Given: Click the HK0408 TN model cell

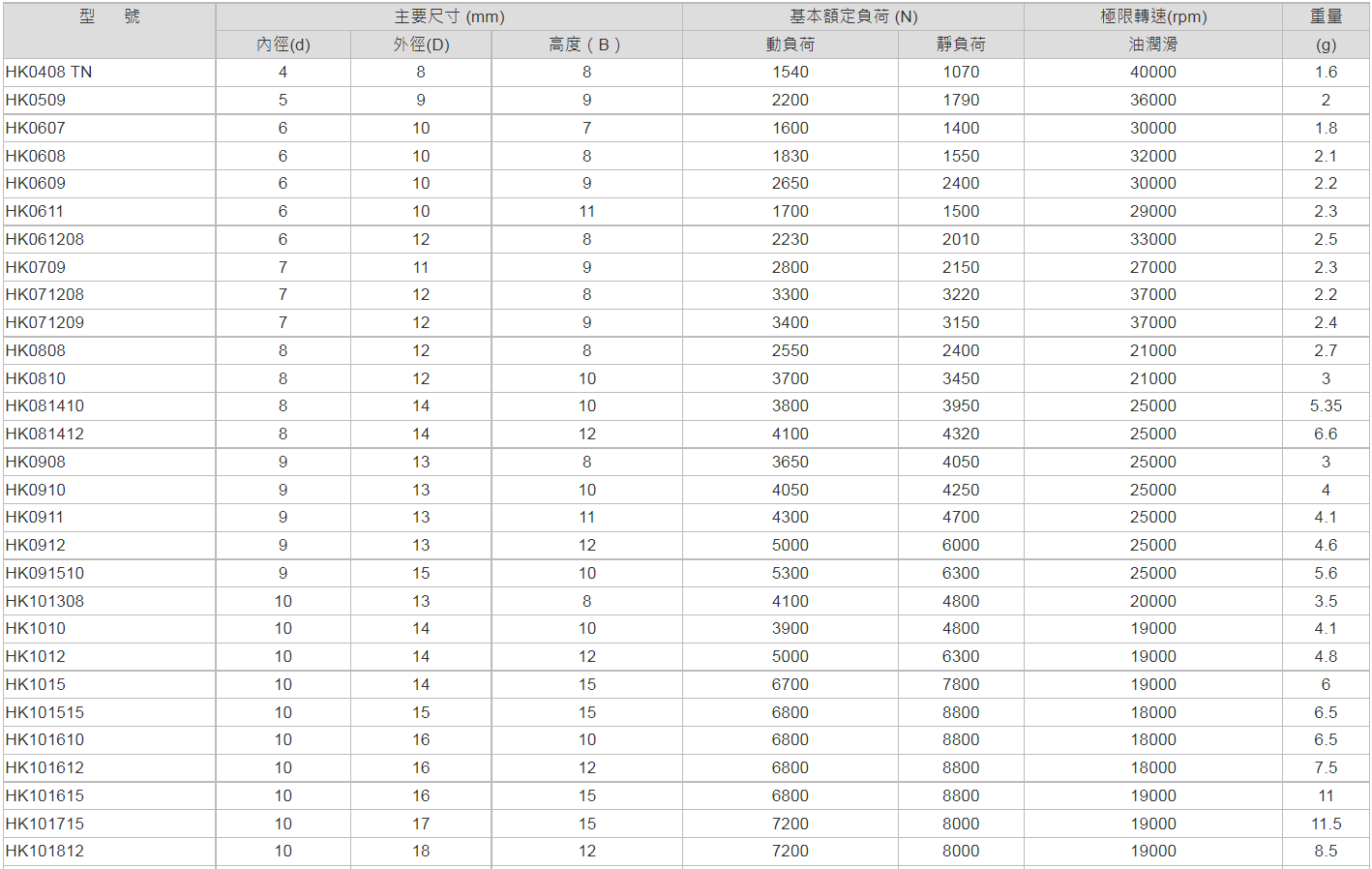Looking at the screenshot, I should click(48, 73).
